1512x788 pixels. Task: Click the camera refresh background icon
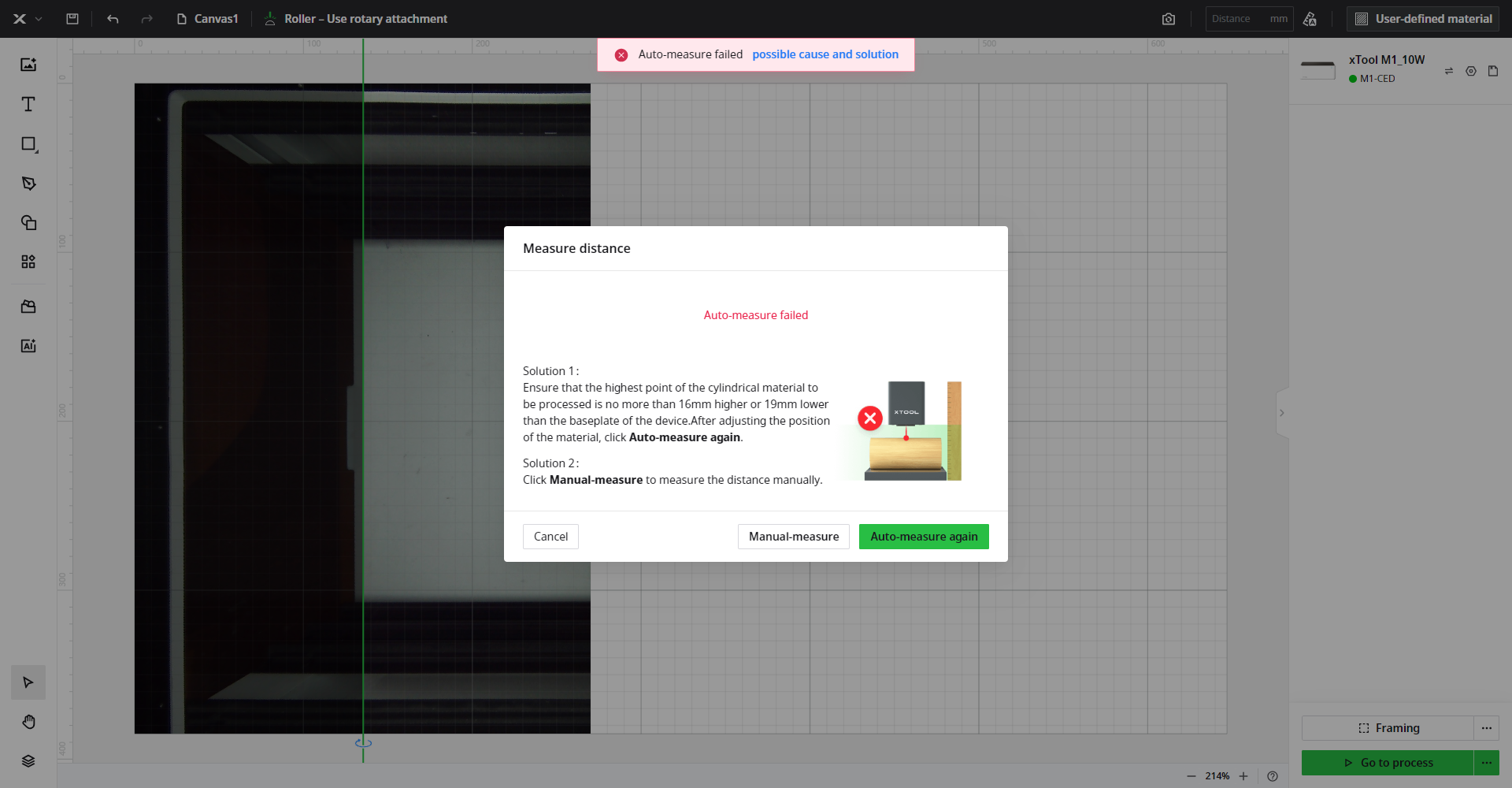tap(1169, 19)
